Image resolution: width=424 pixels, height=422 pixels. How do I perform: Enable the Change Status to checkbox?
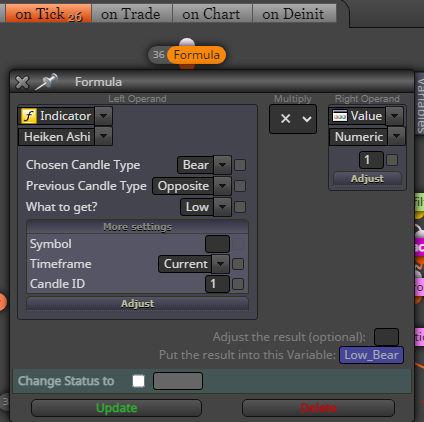(x=139, y=381)
